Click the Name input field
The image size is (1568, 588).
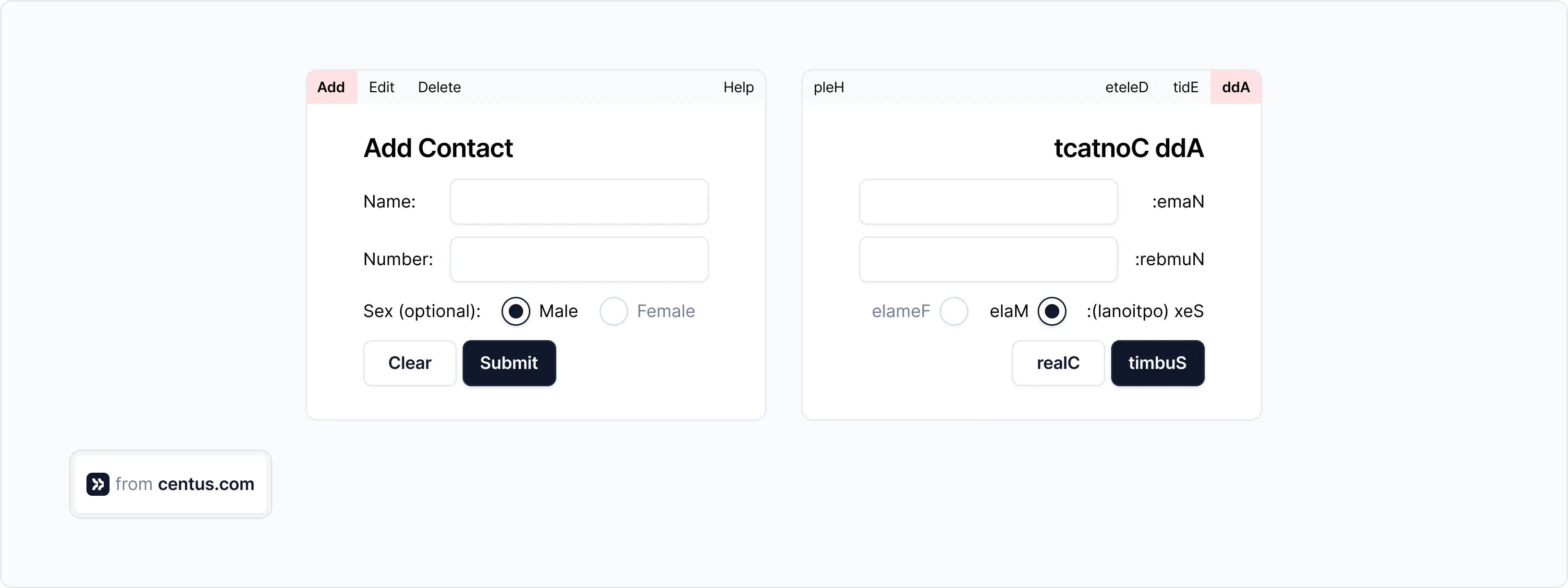point(578,201)
